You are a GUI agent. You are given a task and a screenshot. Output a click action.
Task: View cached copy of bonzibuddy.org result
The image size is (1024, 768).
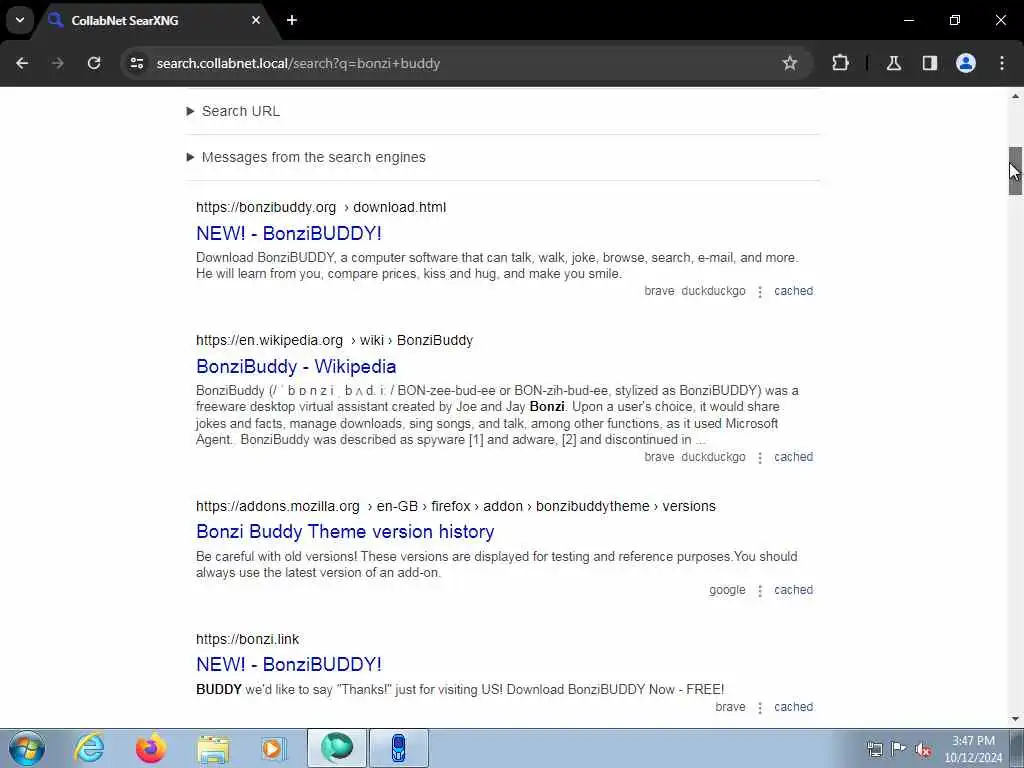[x=793, y=291]
